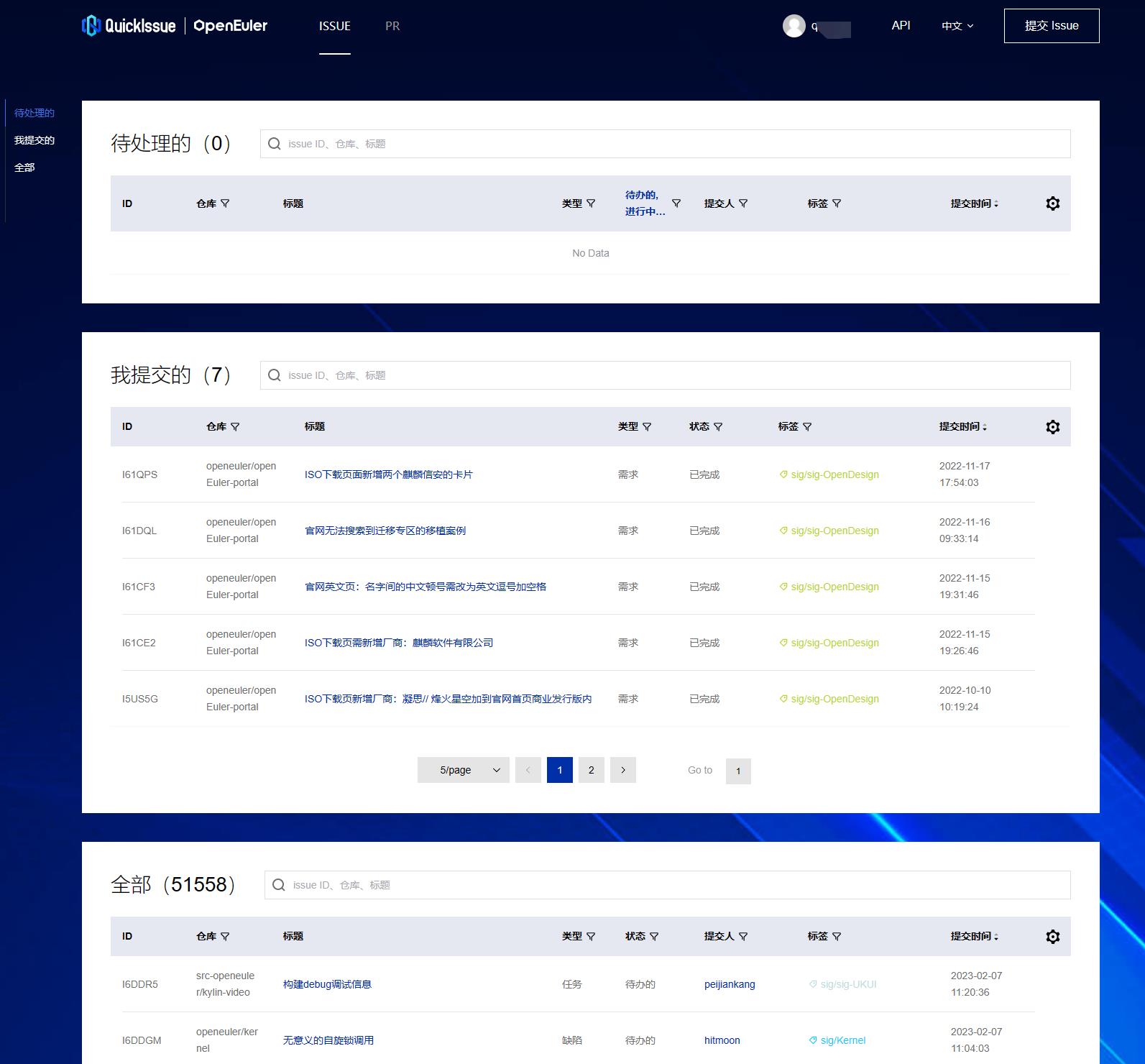1145x1064 pixels.
Task: Open the 5/page page size dropdown
Action: click(463, 770)
